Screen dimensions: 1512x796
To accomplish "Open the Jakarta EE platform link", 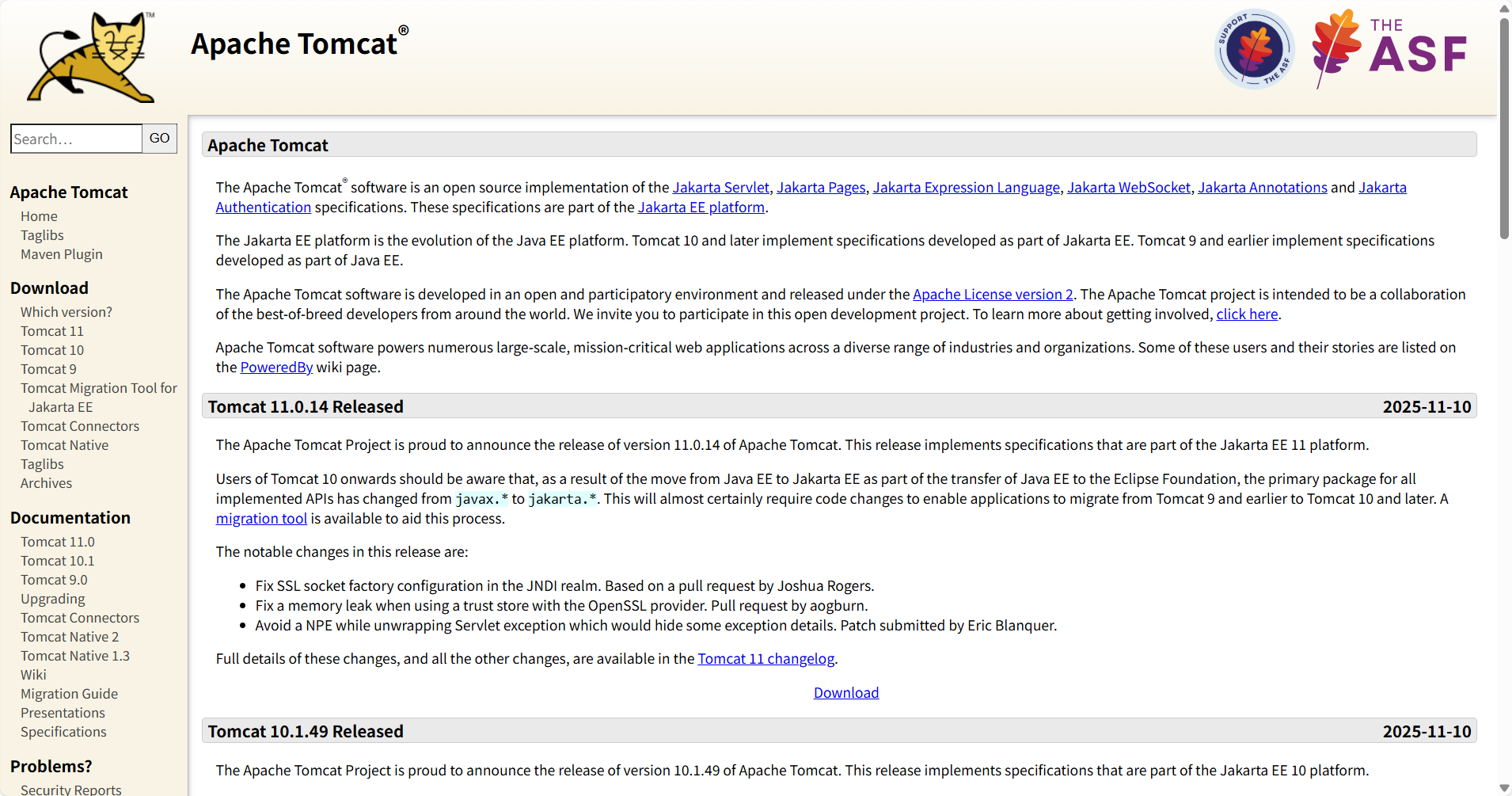I will [x=701, y=208].
